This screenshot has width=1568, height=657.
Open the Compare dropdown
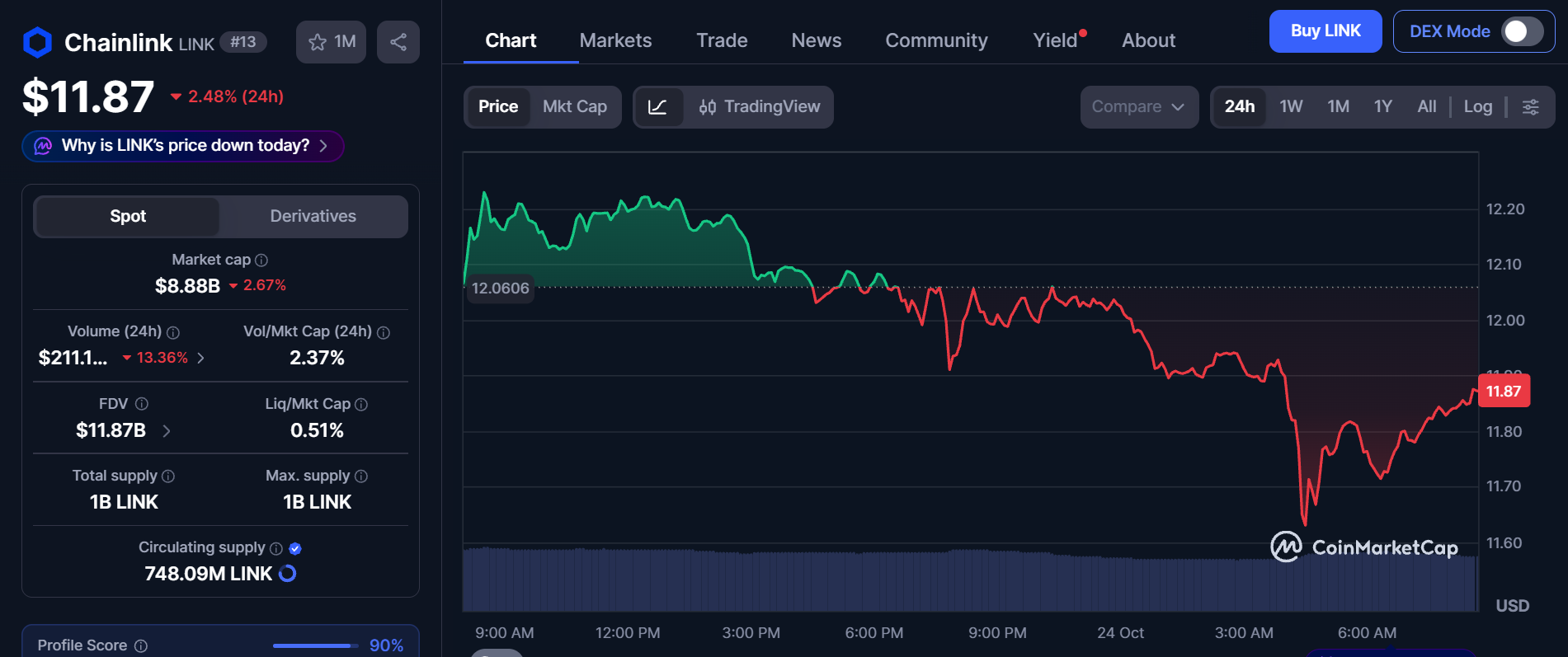point(1139,107)
